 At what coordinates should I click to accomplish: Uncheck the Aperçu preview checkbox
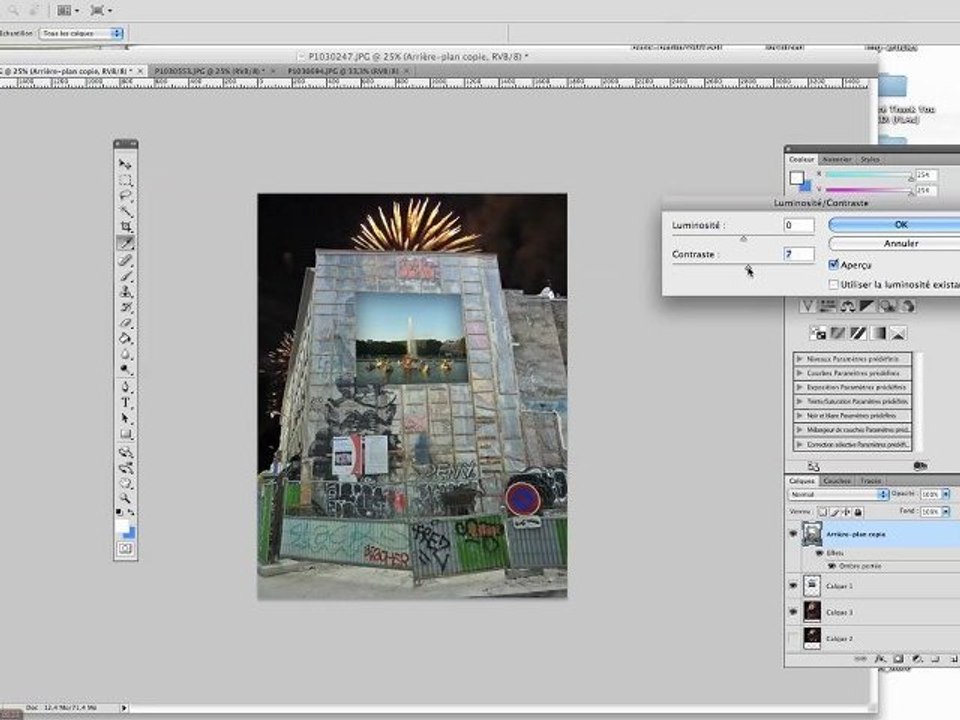coord(833,264)
